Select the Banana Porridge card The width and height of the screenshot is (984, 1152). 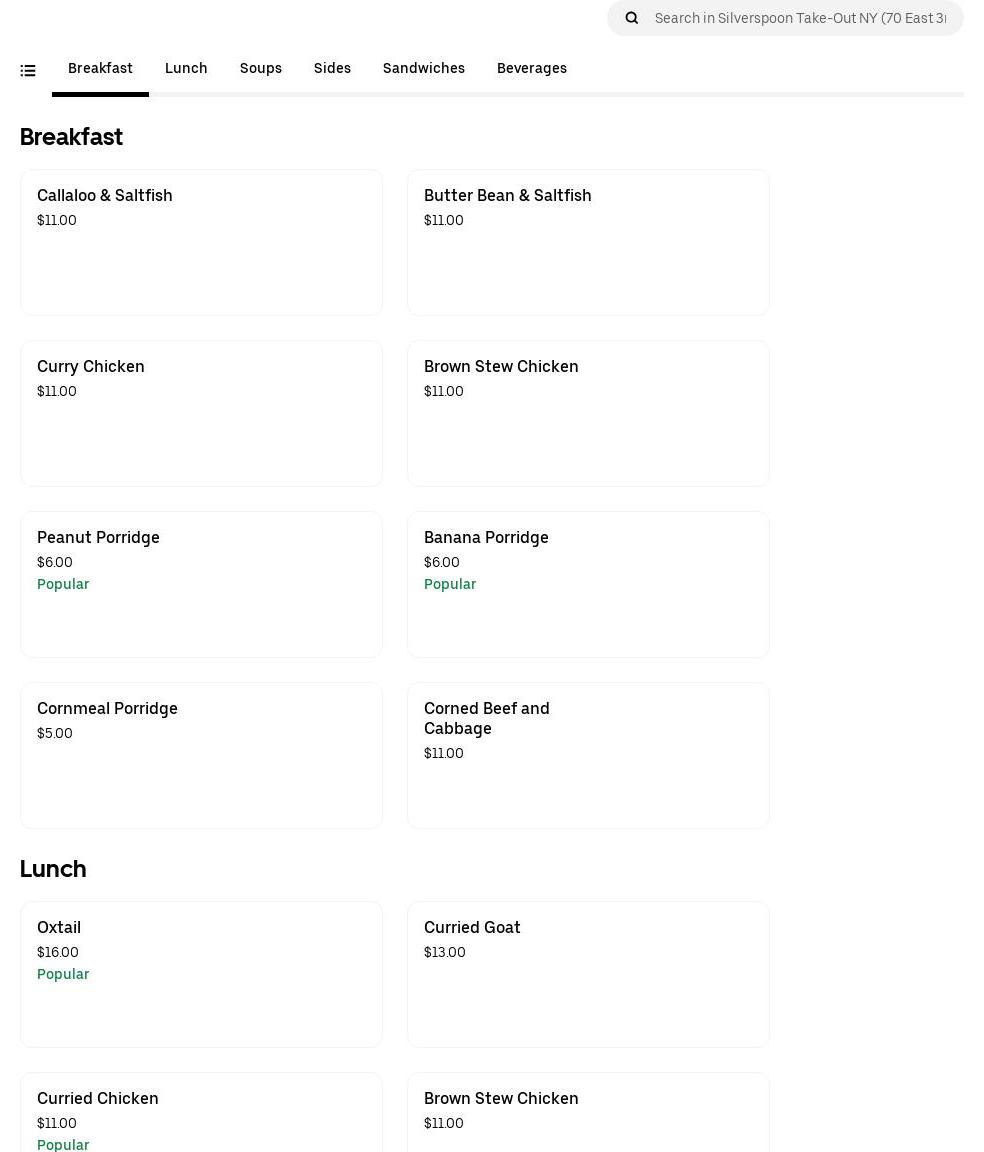588,584
